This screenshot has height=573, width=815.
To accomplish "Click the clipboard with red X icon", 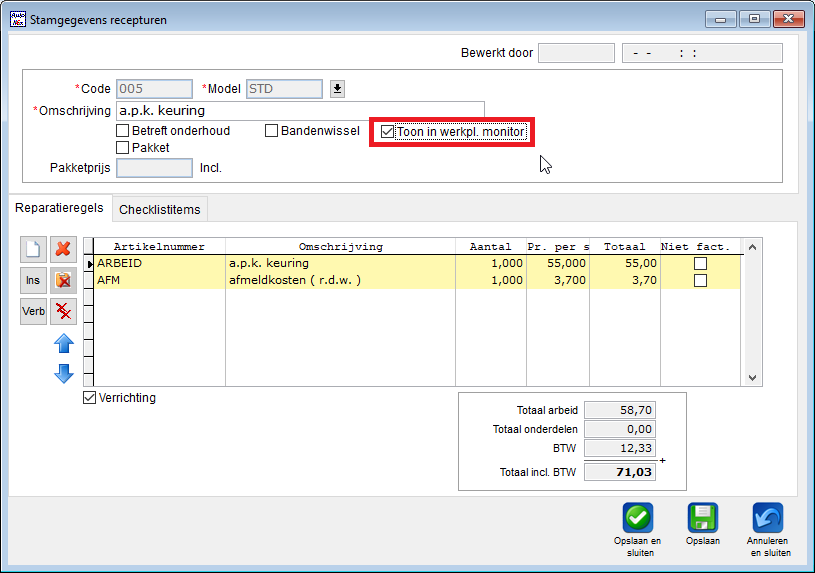I will (x=63, y=280).
